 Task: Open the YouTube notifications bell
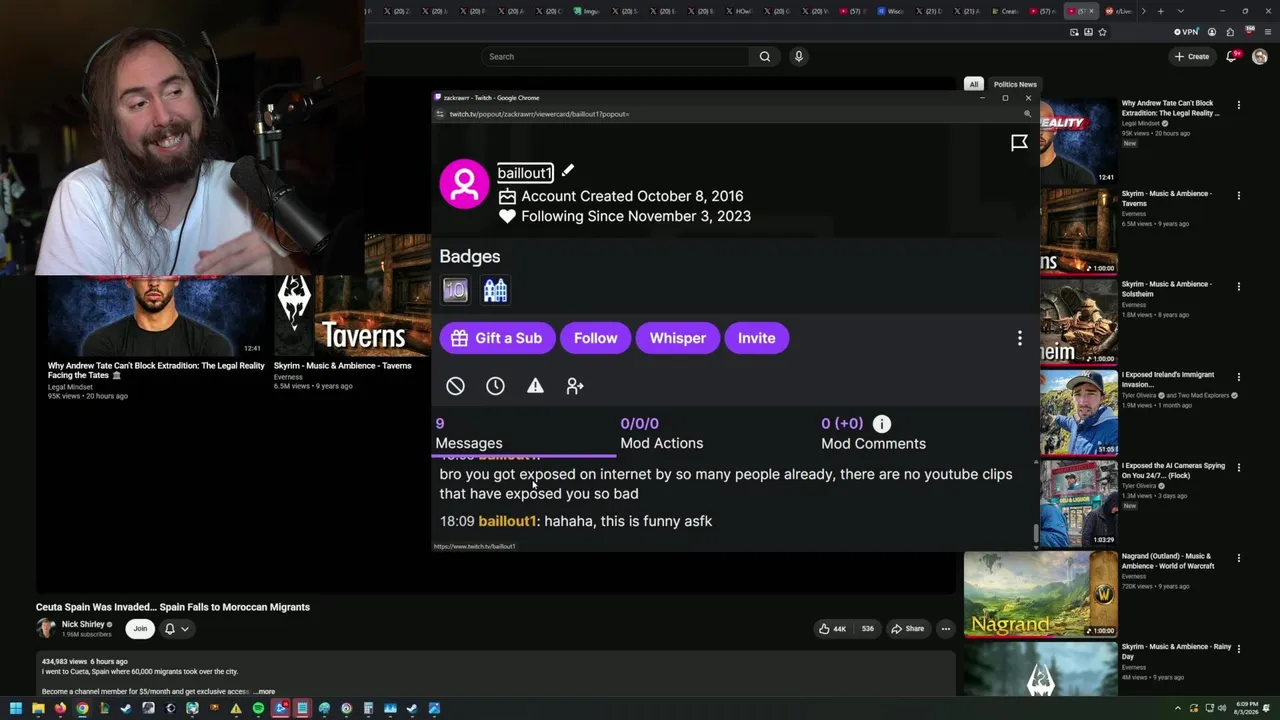pos(1232,57)
